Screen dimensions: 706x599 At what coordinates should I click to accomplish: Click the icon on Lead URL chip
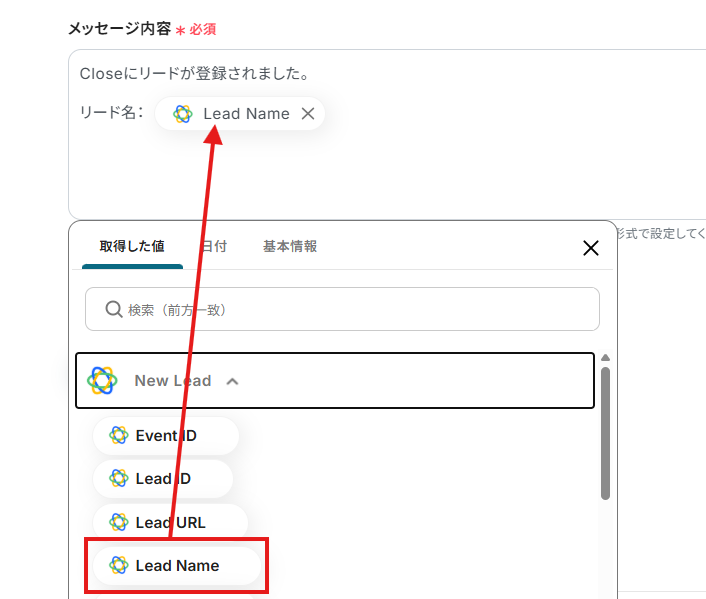[119, 522]
